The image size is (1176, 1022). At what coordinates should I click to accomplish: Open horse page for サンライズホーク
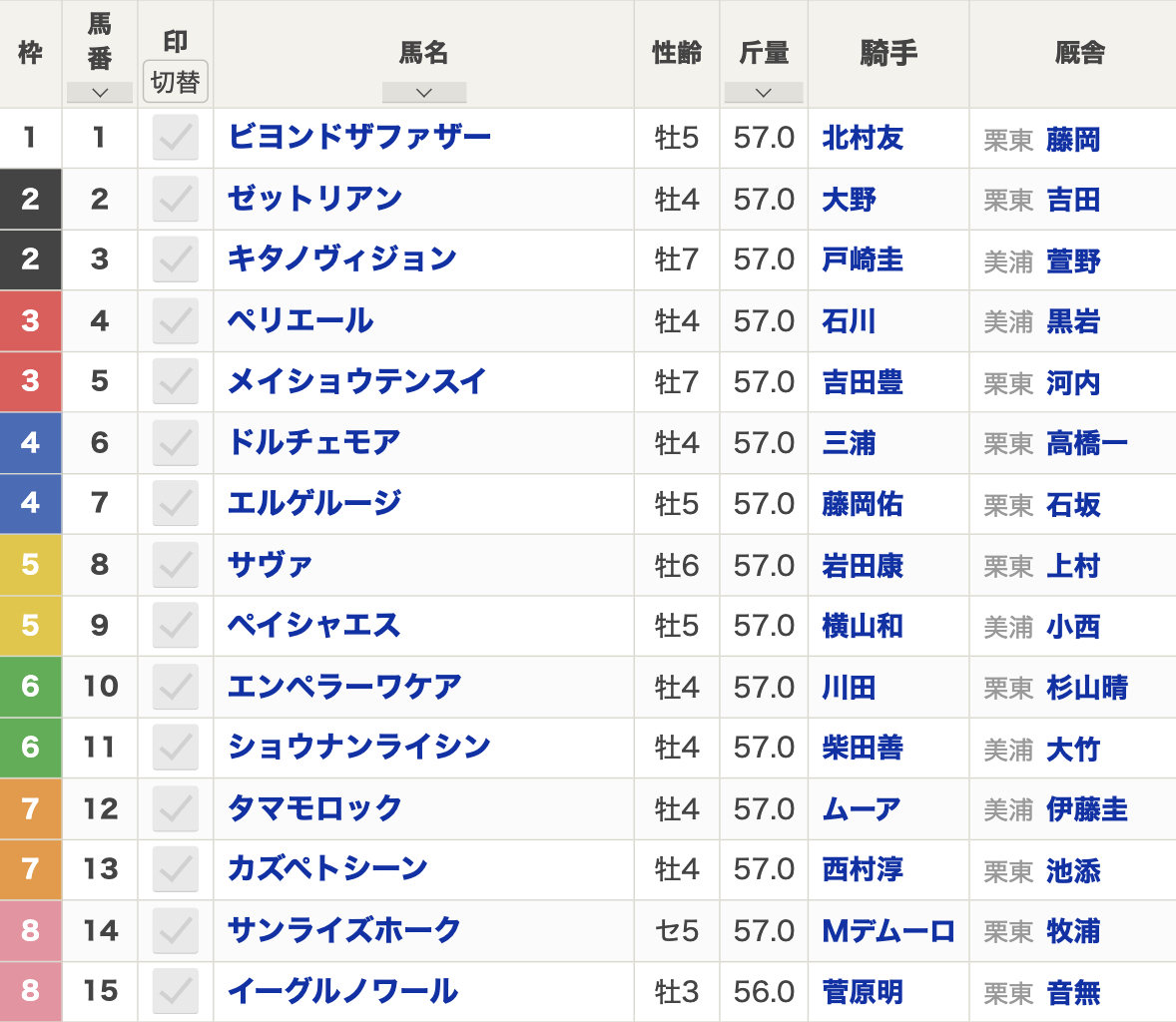point(344,930)
